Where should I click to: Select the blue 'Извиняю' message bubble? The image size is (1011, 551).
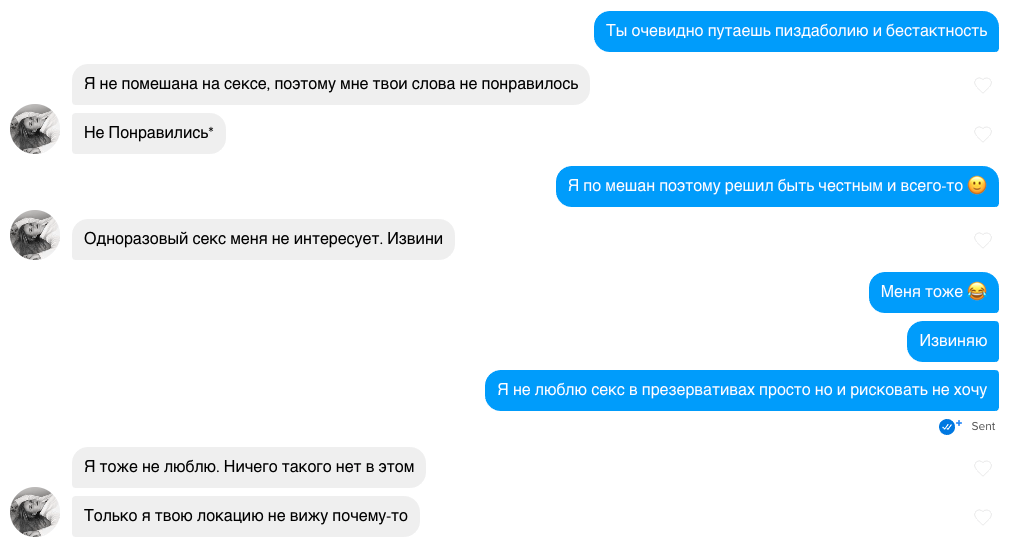tap(953, 341)
